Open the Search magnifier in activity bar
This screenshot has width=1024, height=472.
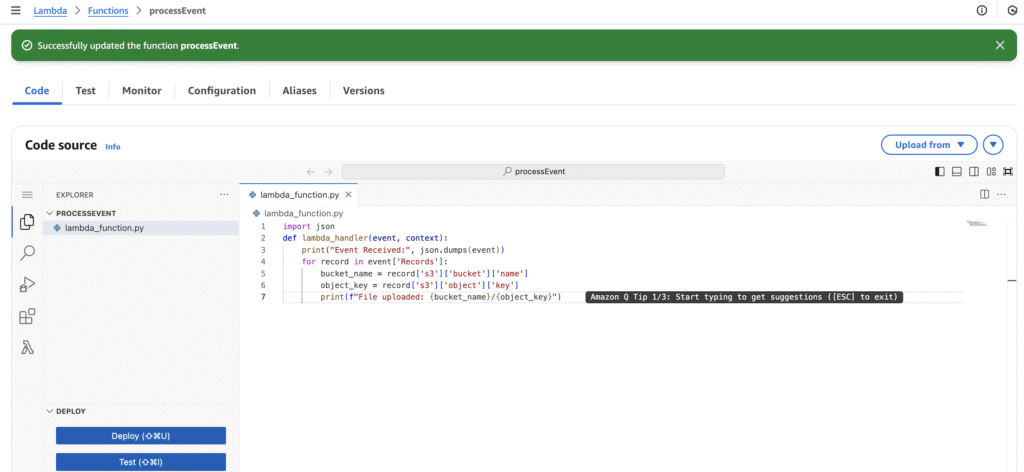(27, 253)
